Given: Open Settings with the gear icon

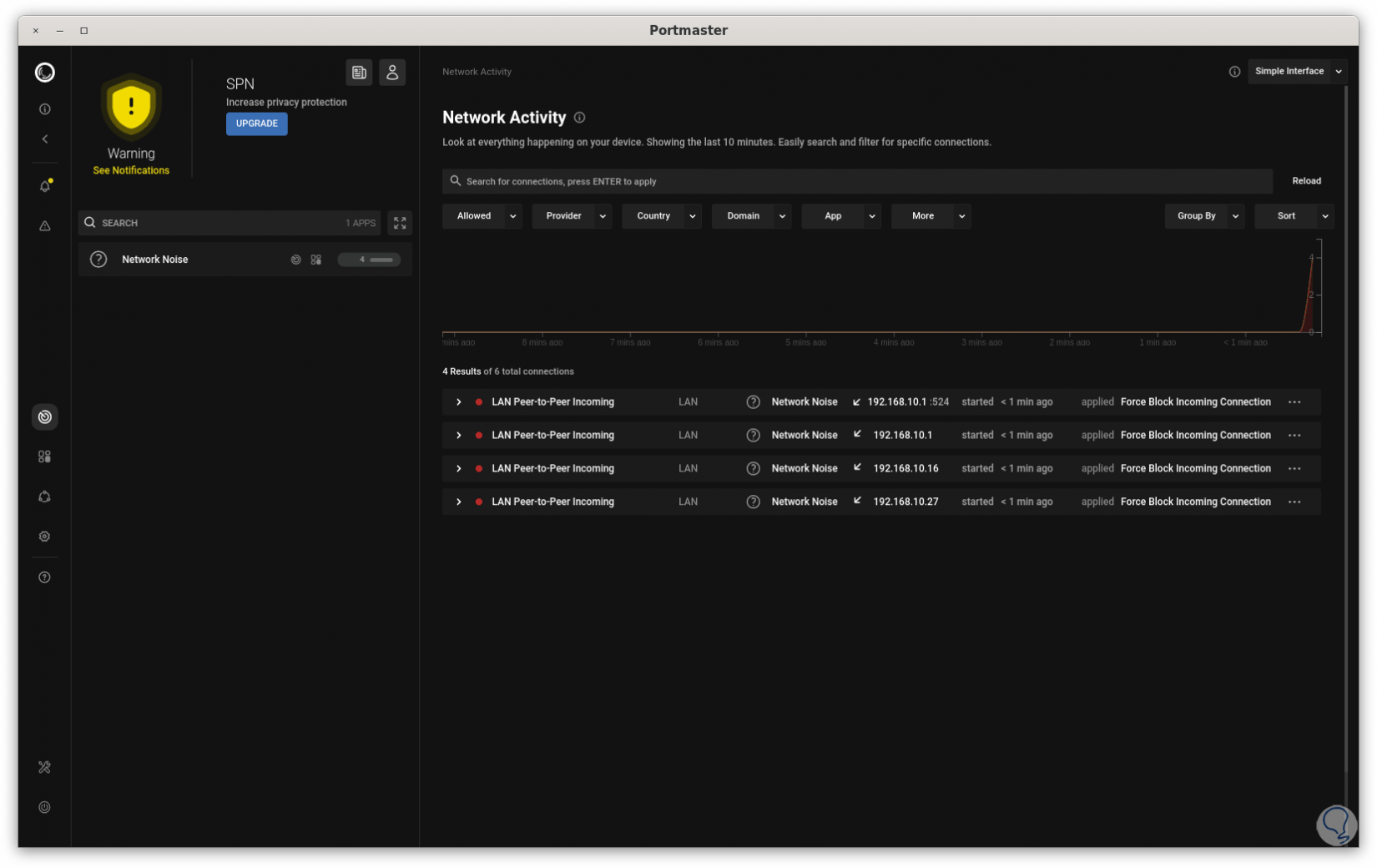Looking at the screenshot, I should [x=45, y=537].
